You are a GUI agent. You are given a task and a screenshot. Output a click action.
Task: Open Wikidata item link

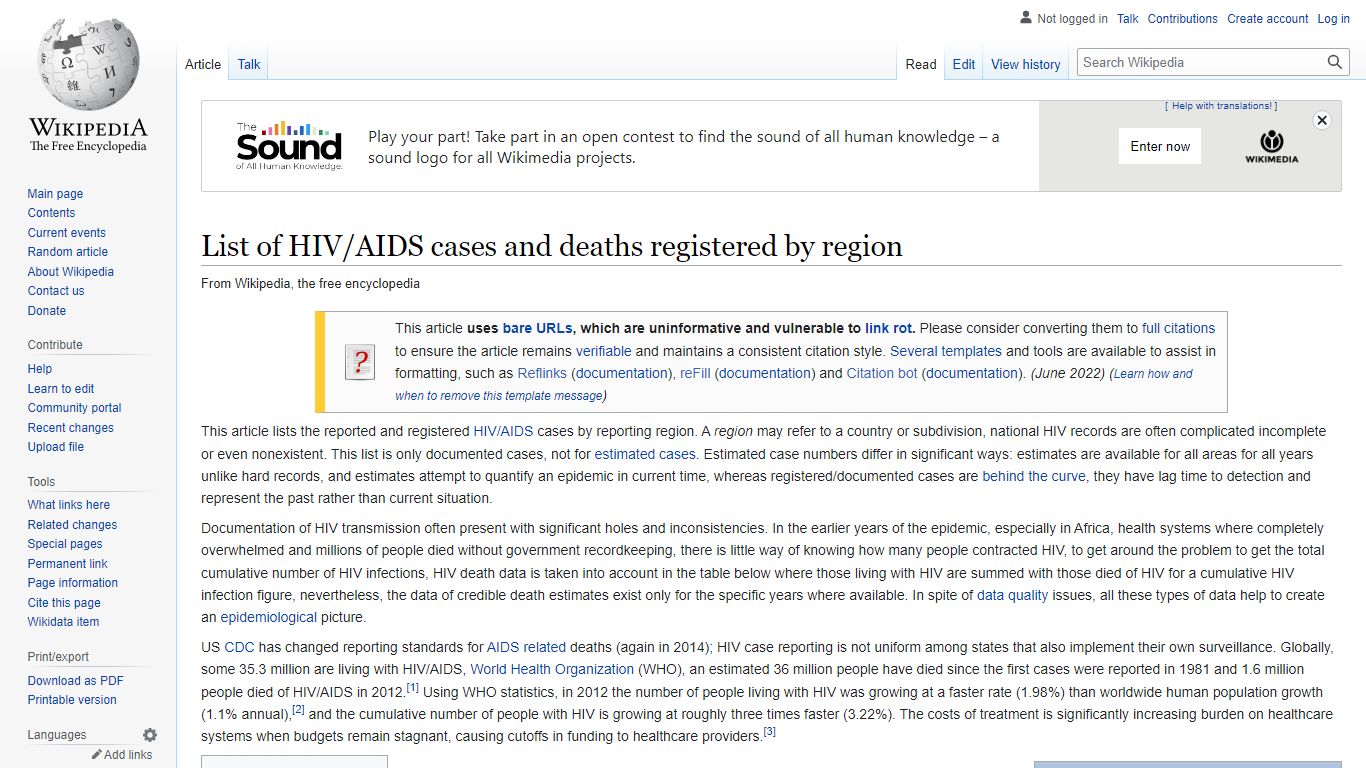pyautogui.click(x=63, y=622)
